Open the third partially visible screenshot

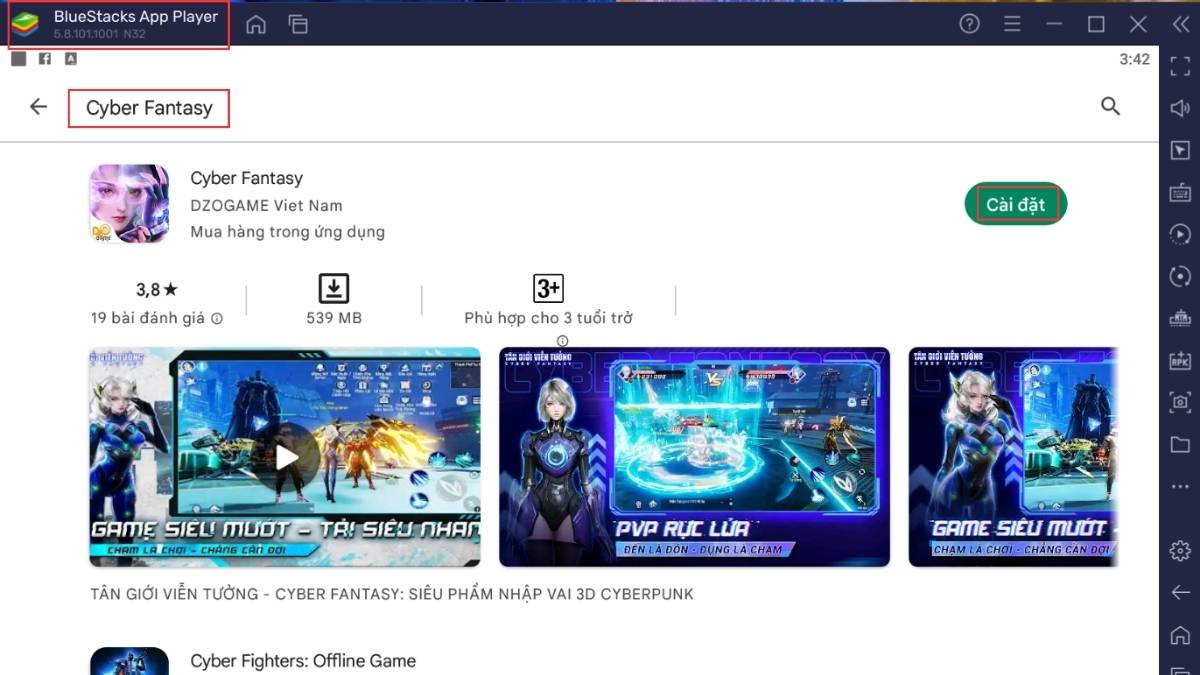[x=1013, y=457]
